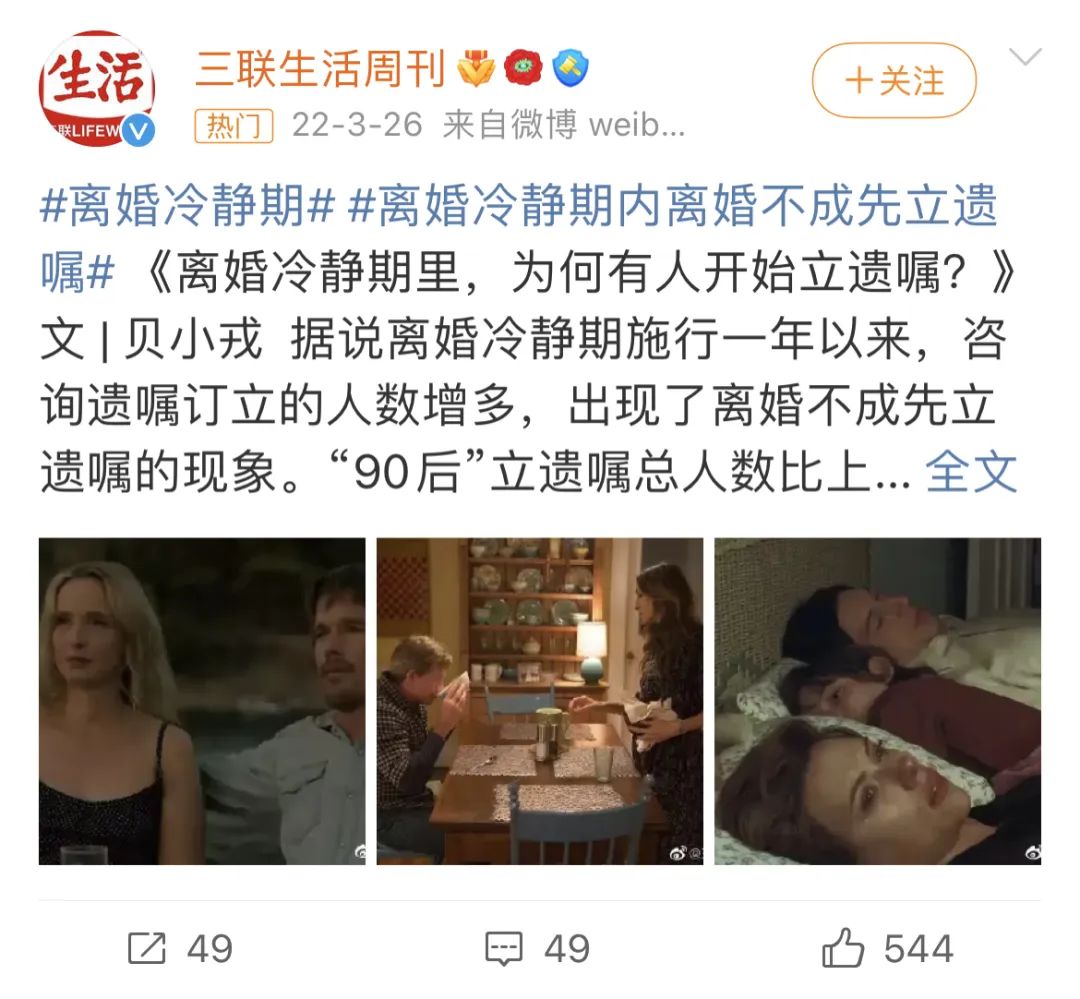View third image of people lying in bed

878,701
